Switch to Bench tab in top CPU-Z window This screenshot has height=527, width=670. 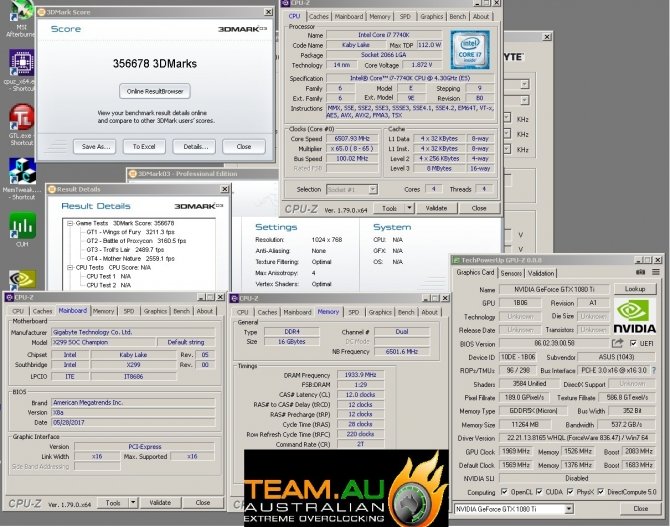(x=458, y=16)
